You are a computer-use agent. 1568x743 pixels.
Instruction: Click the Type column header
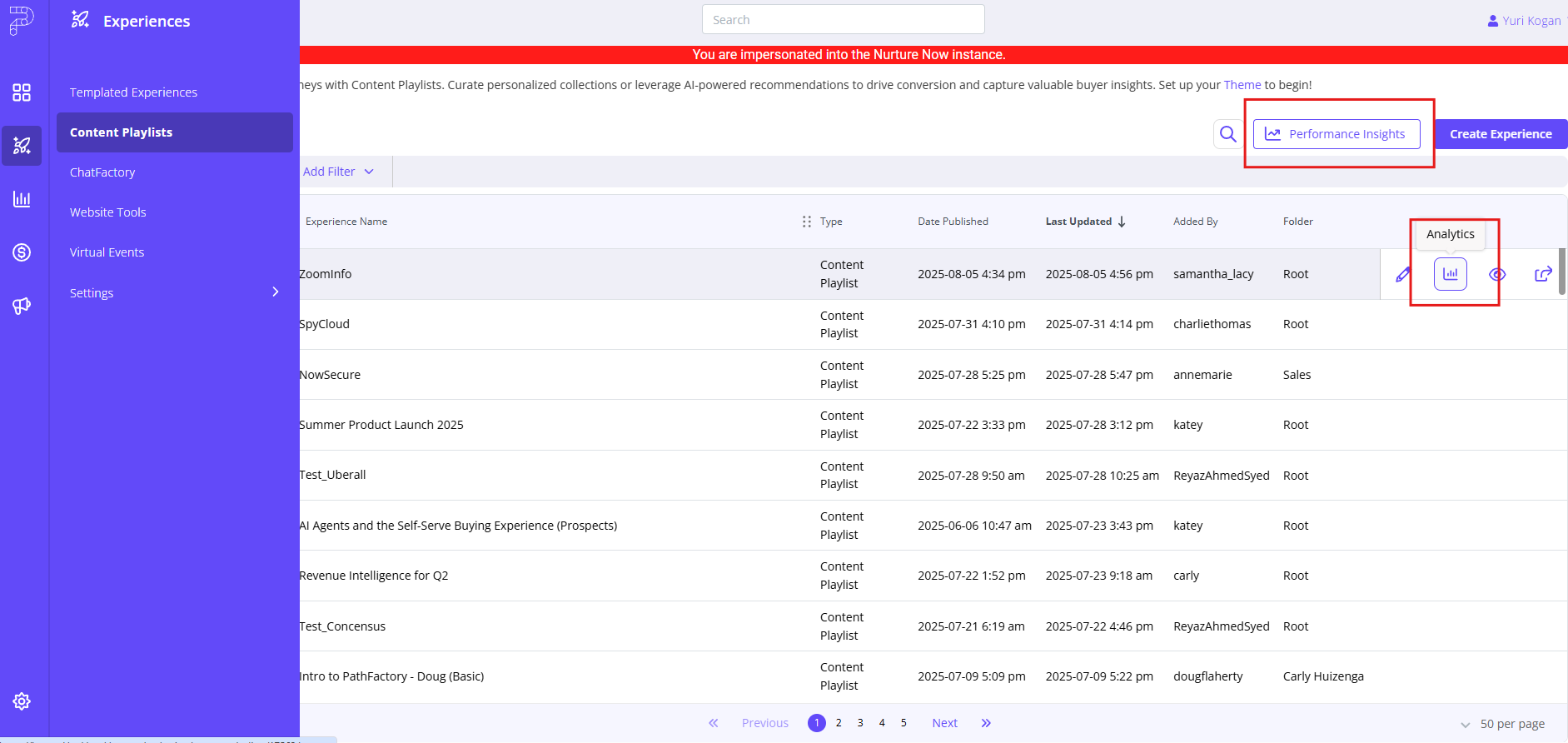tap(831, 222)
